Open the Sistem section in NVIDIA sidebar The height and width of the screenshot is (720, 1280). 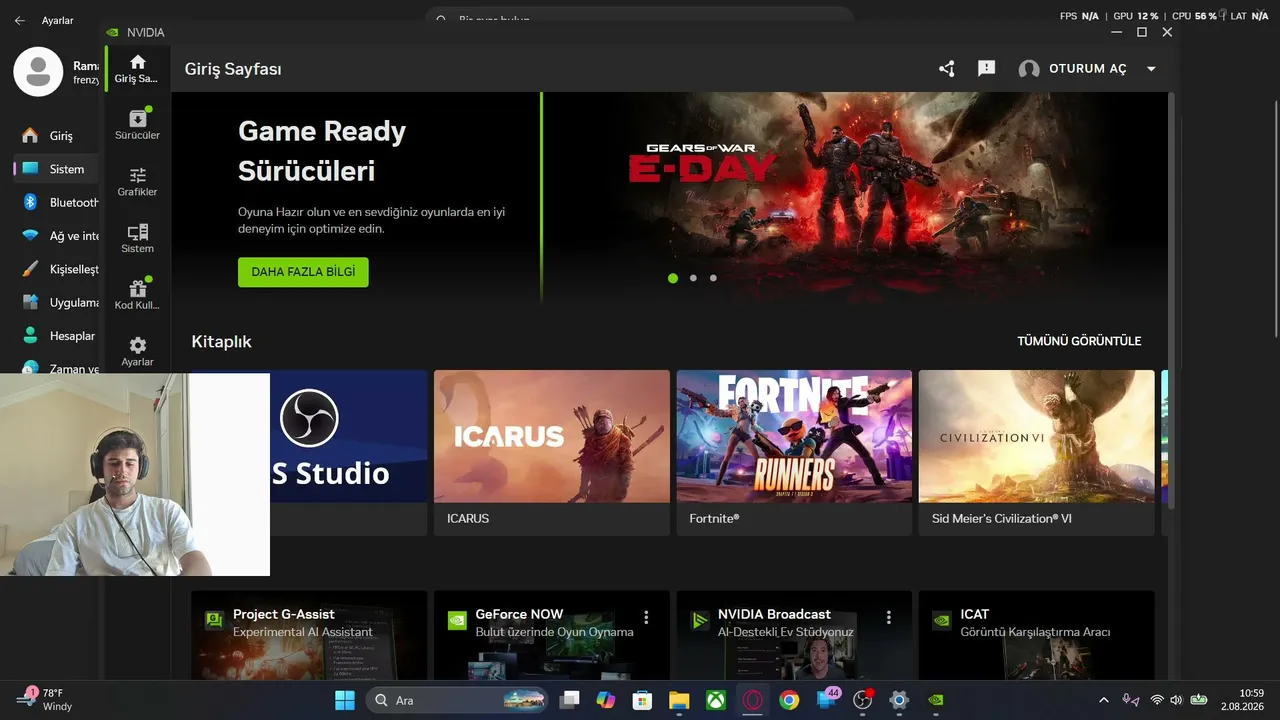pos(138,238)
